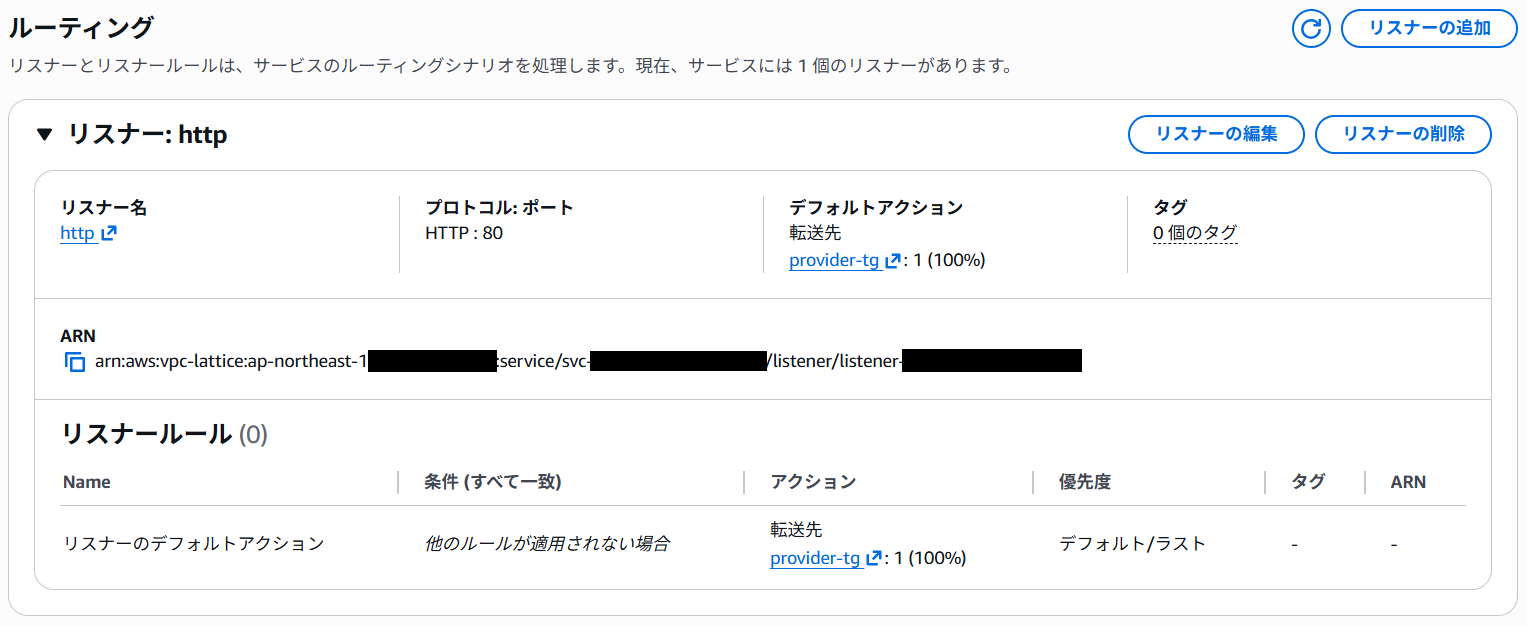This screenshot has width=1527, height=626.
Task: Click the タグ column header in rules table
Action: (1308, 482)
